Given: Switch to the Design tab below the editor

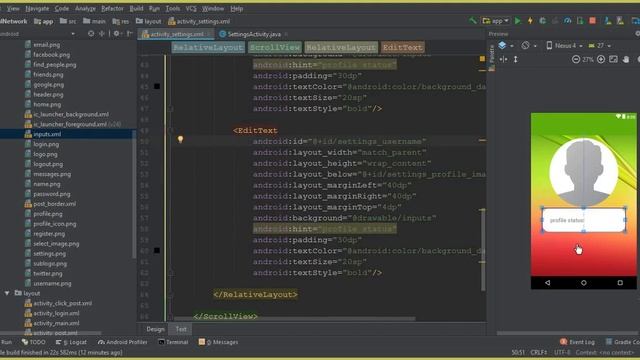Looking at the screenshot, I should point(156,329).
